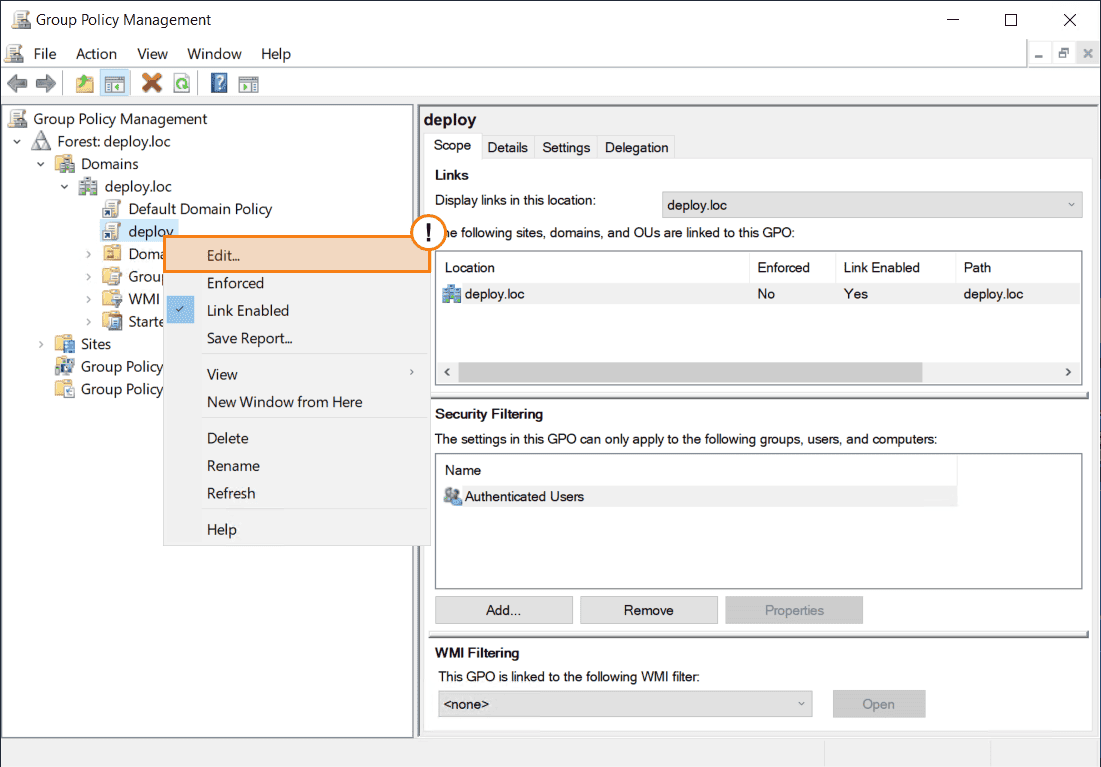
Task: Click the Group Policy Modeling icon
Action: point(65,366)
